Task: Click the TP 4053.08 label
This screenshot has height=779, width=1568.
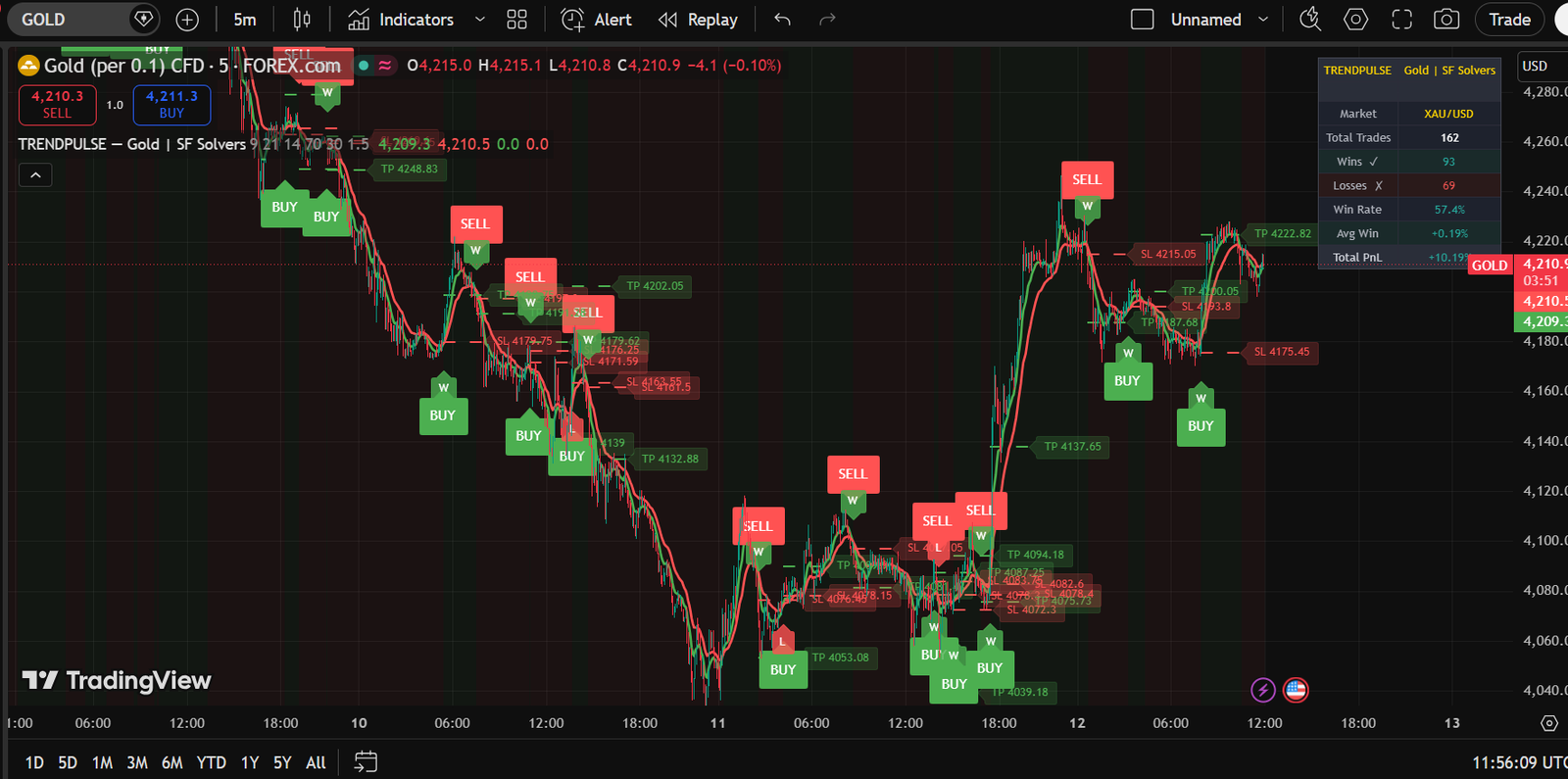Action: 840,657
